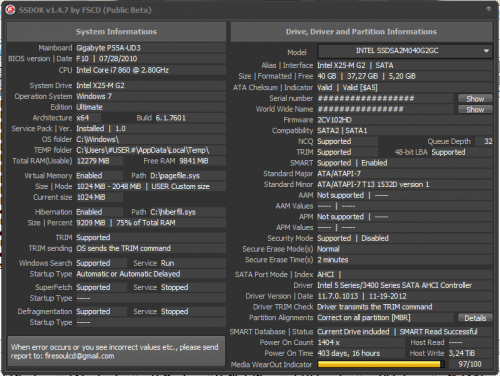Click the Intel 5 Series/3400 Series driver name
The width and height of the screenshot is (500, 376).
pyautogui.click(x=395, y=285)
